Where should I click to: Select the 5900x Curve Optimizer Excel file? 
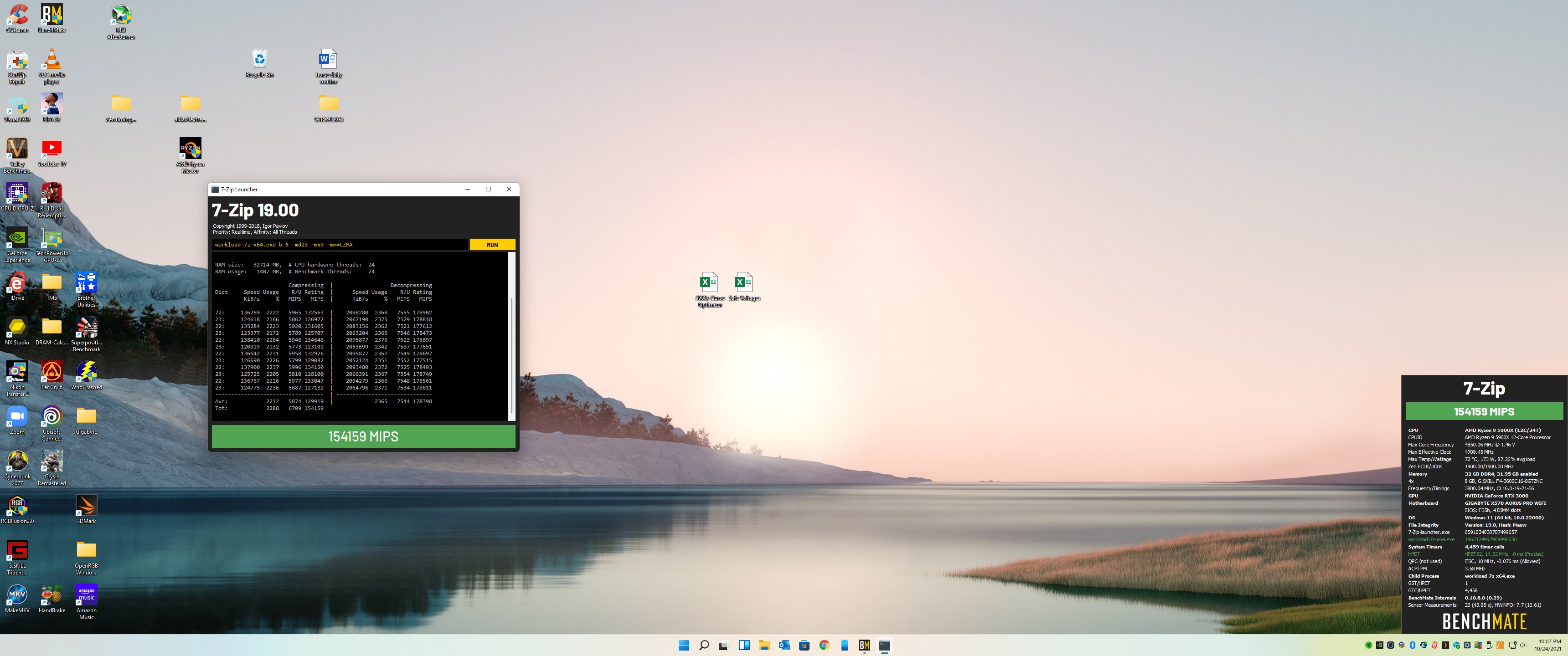(710, 290)
